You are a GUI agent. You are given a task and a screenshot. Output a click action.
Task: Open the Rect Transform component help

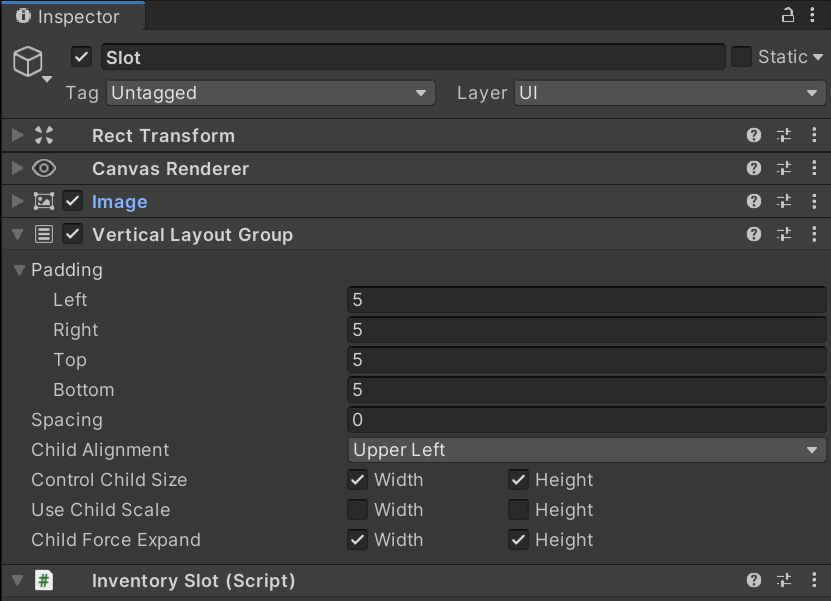coord(753,135)
